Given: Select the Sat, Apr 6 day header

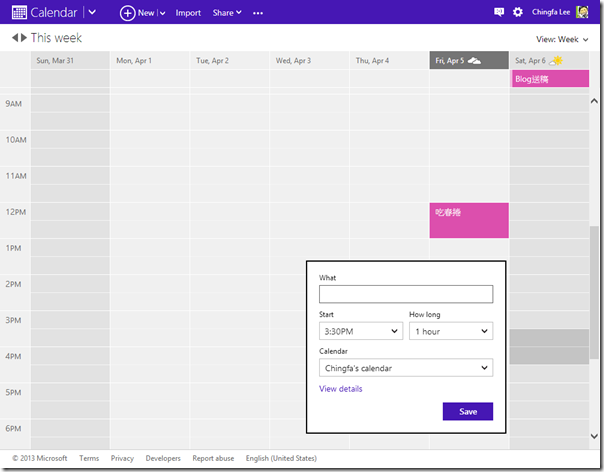Looking at the screenshot, I should (x=549, y=60).
